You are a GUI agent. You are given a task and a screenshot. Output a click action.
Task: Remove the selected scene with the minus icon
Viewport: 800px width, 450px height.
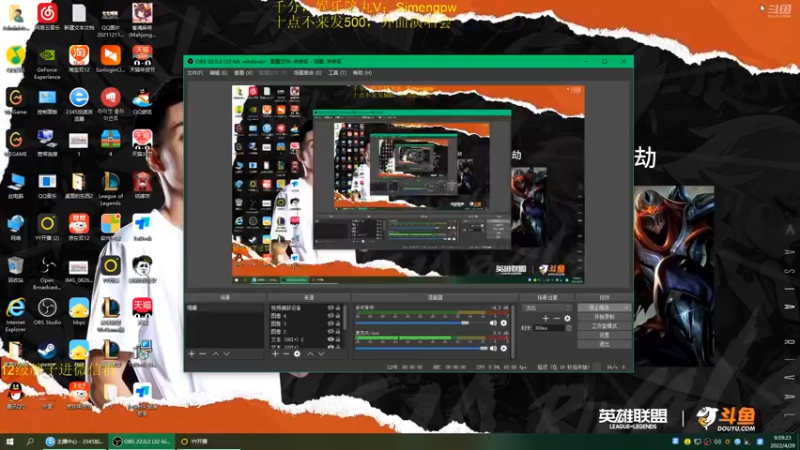(203, 354)
